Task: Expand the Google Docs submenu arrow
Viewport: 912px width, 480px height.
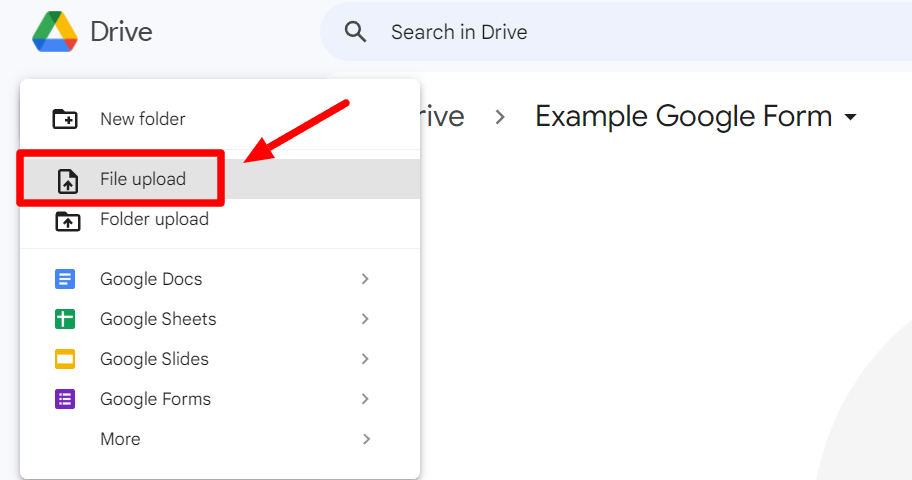Action: [365, 279]
